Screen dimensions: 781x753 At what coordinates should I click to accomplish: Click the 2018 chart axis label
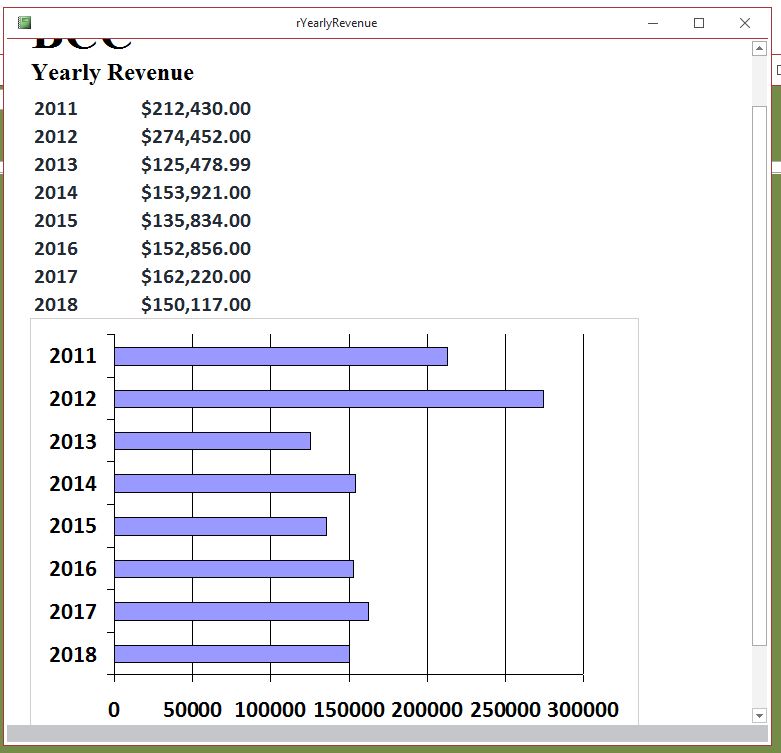point(73,654)
